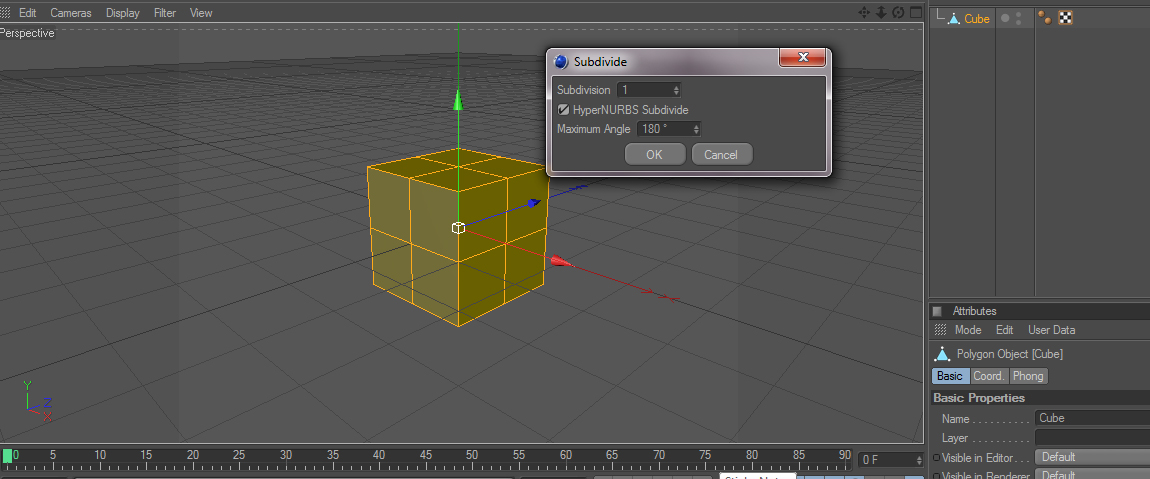Switch to the Phong tab
This screenshot has width=1150, height=479.
[1028, 376]
